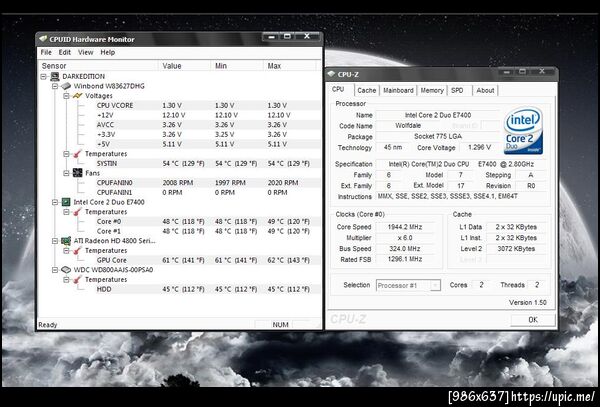
Task: Switch to the Memory tab in CPU-Z
Action: pyautogui.click(x=432, y=90)
